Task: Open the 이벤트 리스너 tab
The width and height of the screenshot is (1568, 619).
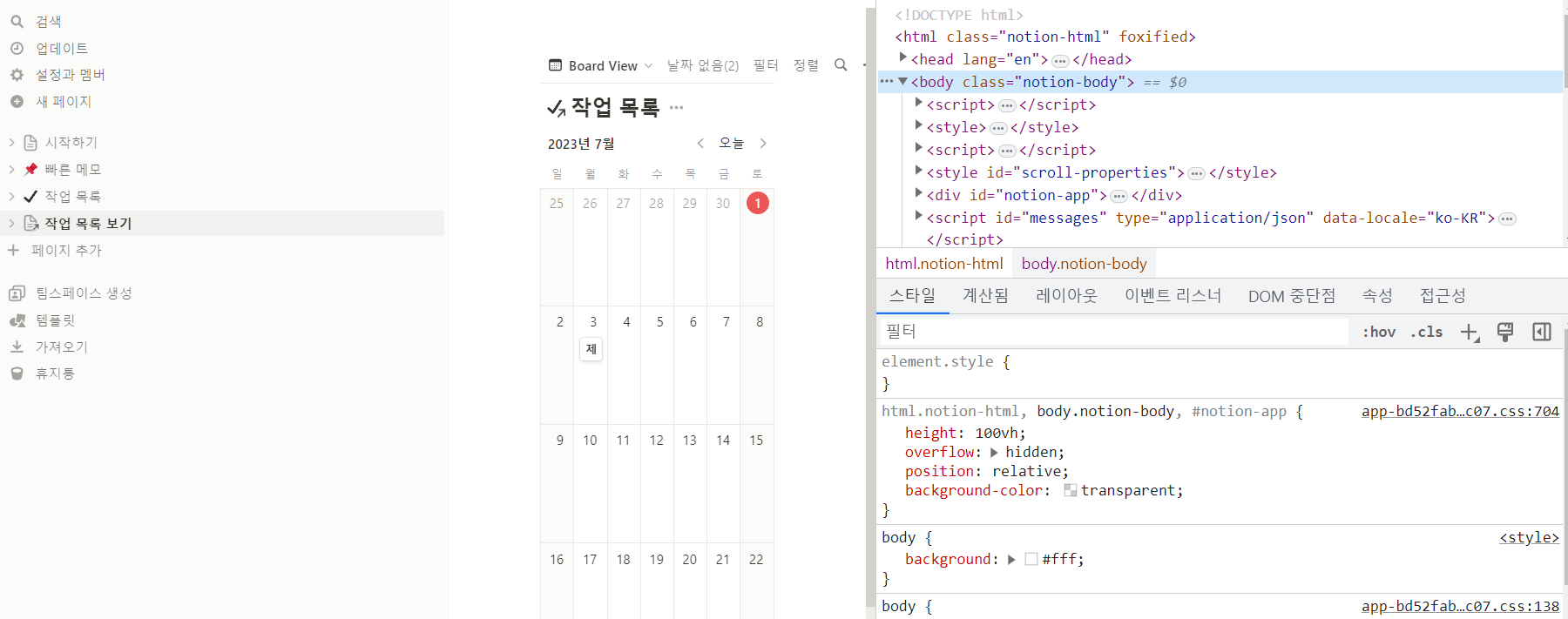Action: [x=1173, y=296]
